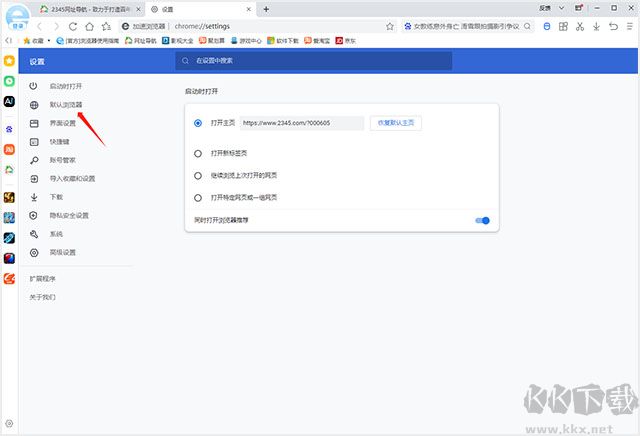The height and width of the screenshot is (436, 640).
Task: Open 高级设置 section
Action: pyautogui.click(x=62, y=253)
